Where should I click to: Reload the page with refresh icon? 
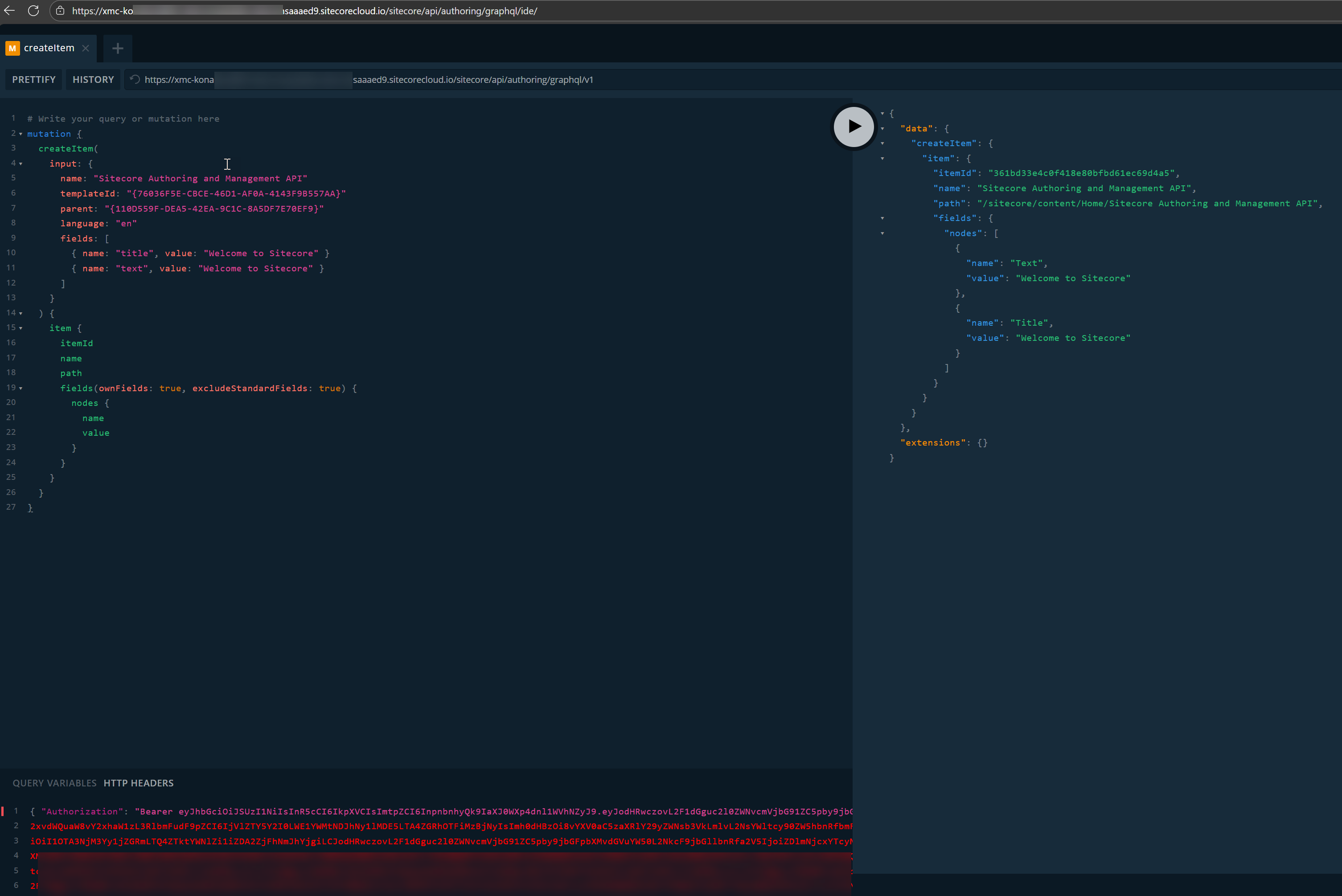pyautogui.click(x=33, y=11)
